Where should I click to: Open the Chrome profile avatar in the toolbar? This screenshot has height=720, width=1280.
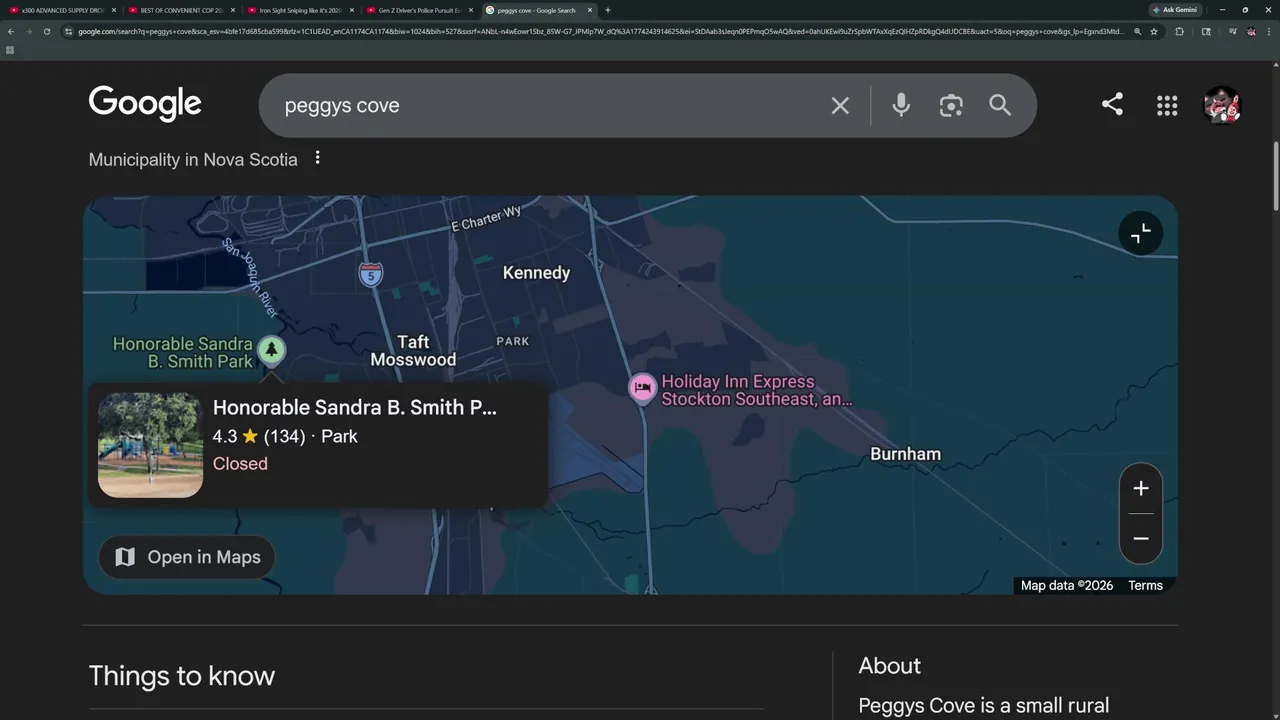[1251, 31]
